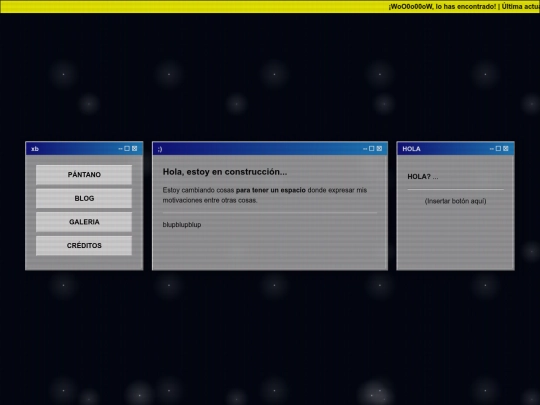Go to the BLOG section
The image size is (540, 405).
click(x=84, y=198)
